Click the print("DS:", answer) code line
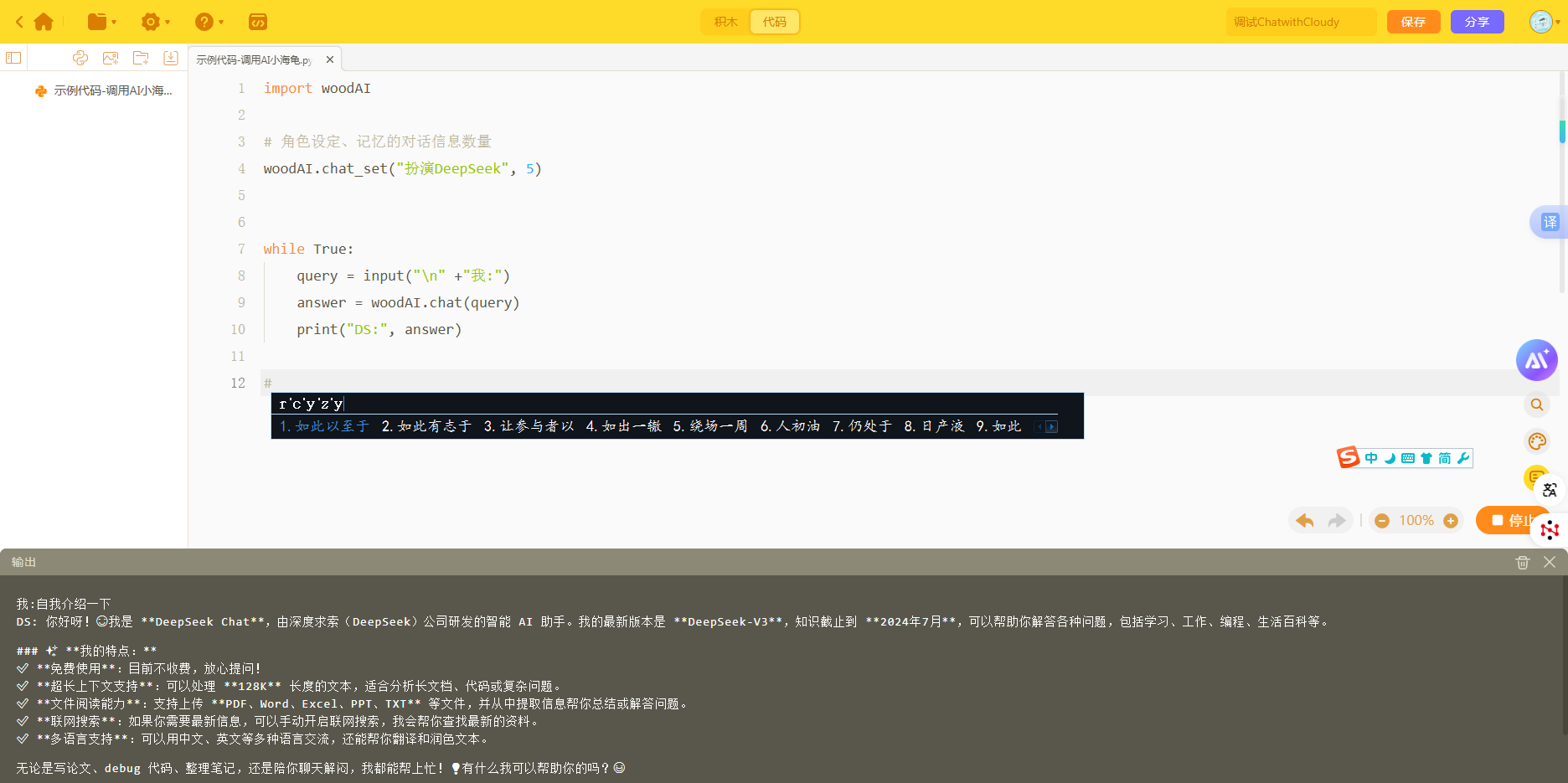Viewport: 1568px width, 783px height. pyautogui.click(x=379, y=329)
